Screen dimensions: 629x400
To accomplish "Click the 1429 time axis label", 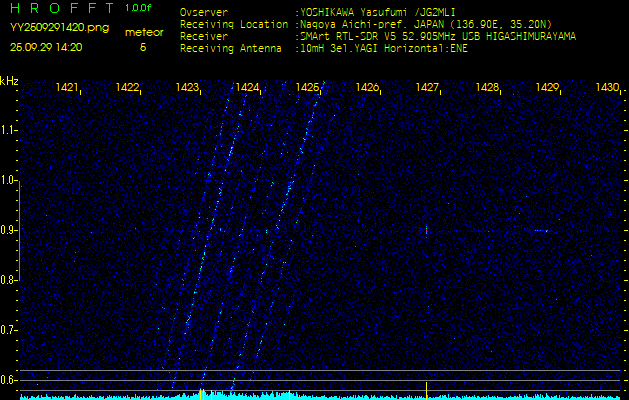I will click(547, 87).
